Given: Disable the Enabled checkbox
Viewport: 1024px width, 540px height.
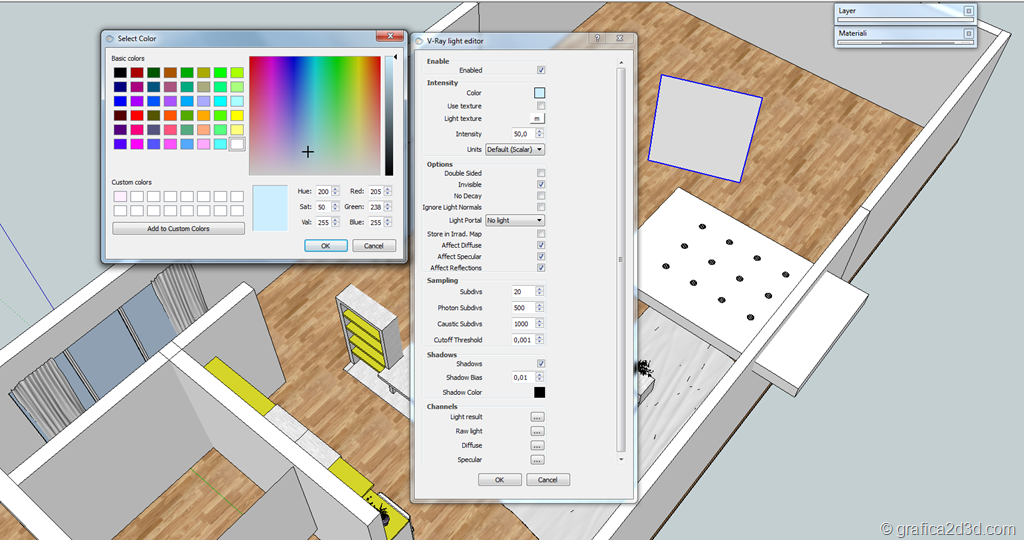Looking at the screenshot, I should 541,71.
